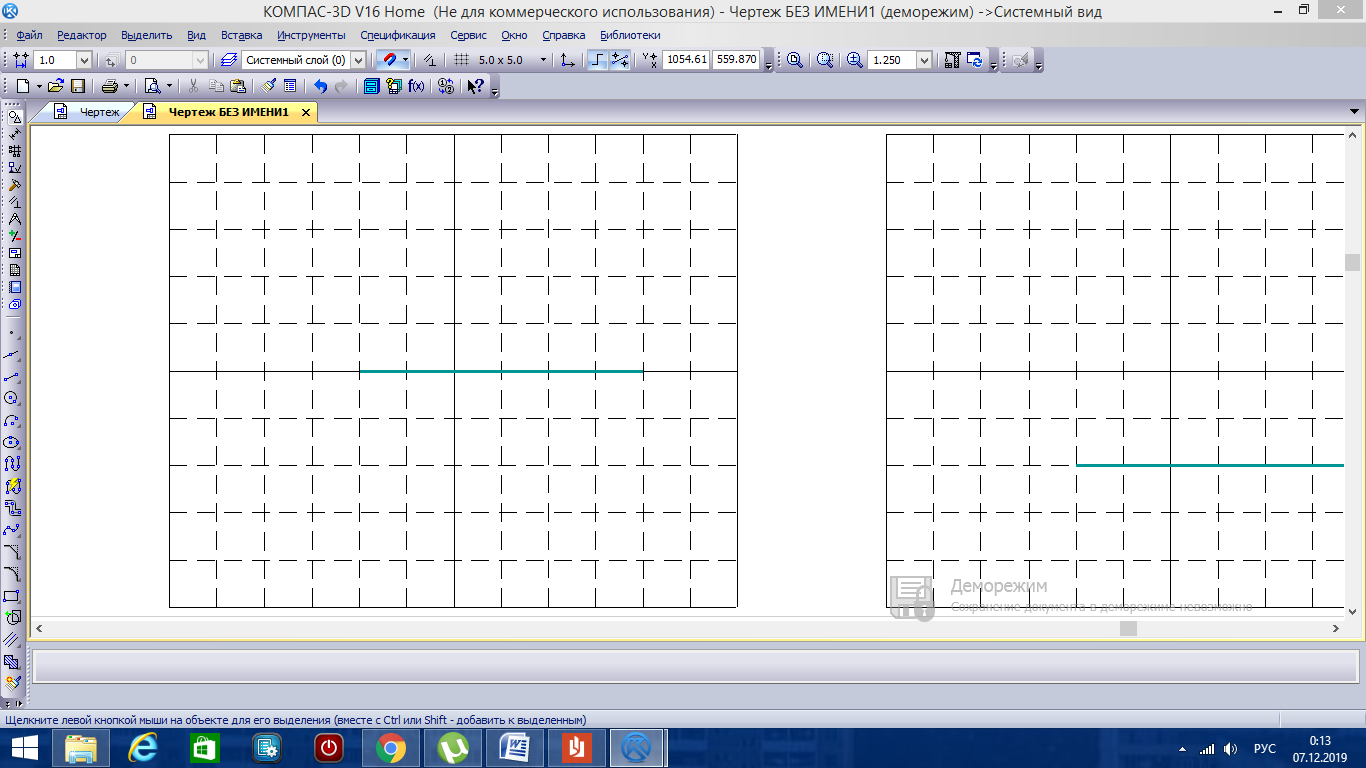This screenshot has width=1366, height=768.
Task: Switch to the Чертеж tab
Action: point(99,112)
